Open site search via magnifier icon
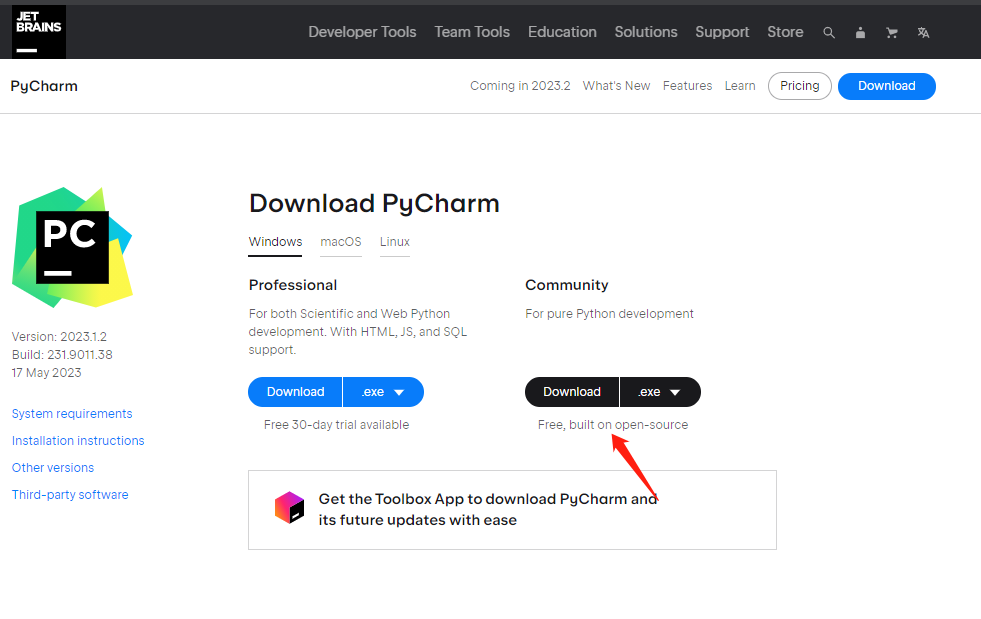Screen dimensions: 981x619 (829, 32)
